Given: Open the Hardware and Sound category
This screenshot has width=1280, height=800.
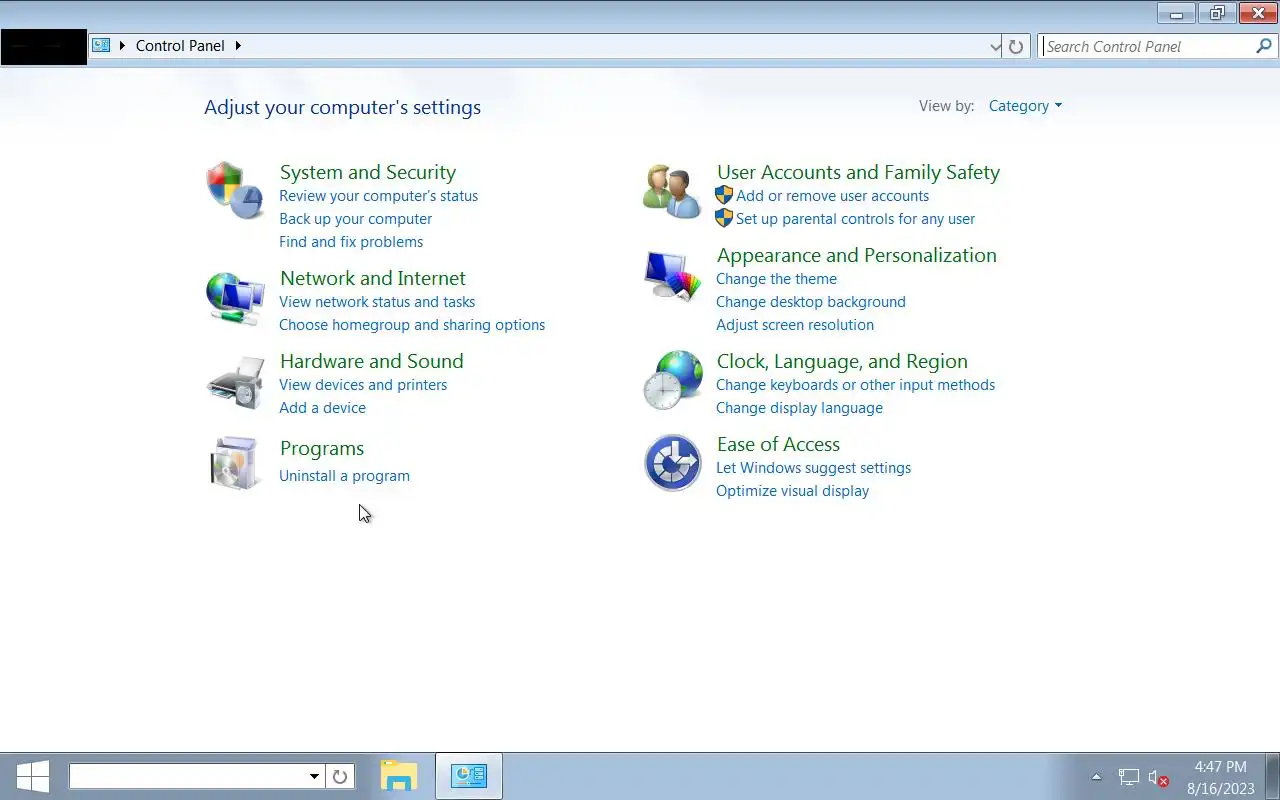Looking at the screenshot, I should (371, 361).
